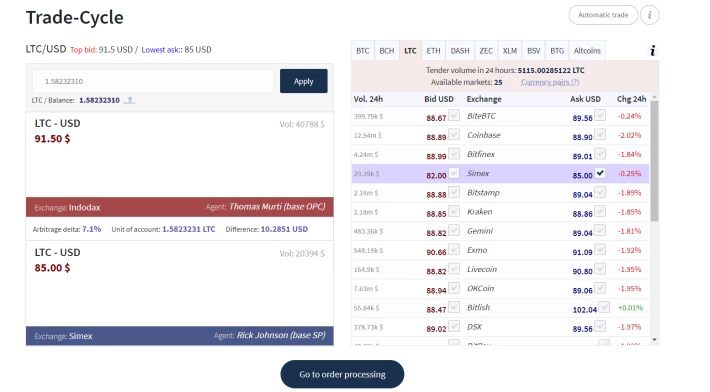Check the DSX bid checkbox
The width and height of the screenshot is (710, 392).
[x=454, y=326]
